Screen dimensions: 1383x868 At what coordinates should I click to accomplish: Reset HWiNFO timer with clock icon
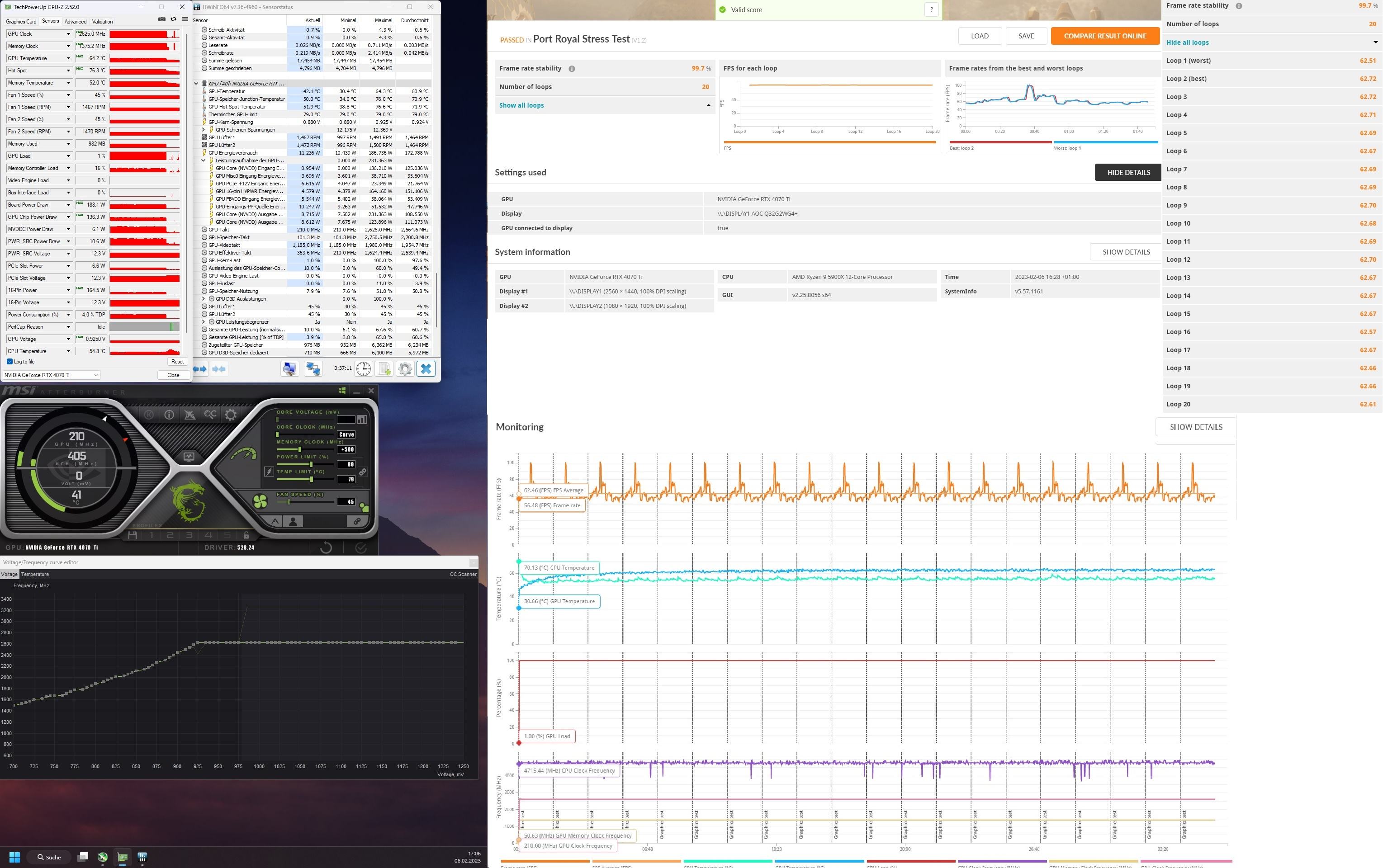(x=364, y=368)
